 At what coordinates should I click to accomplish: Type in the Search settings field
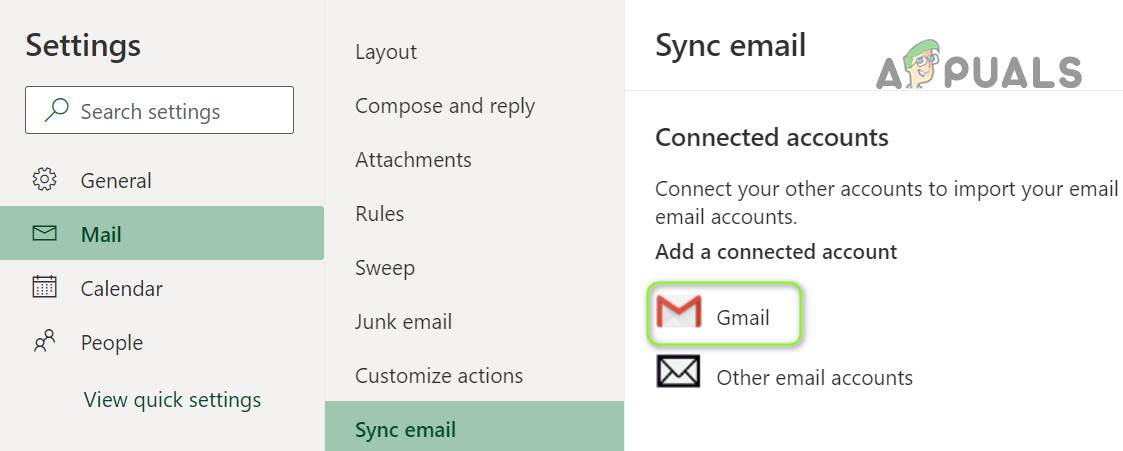(180, 111)
